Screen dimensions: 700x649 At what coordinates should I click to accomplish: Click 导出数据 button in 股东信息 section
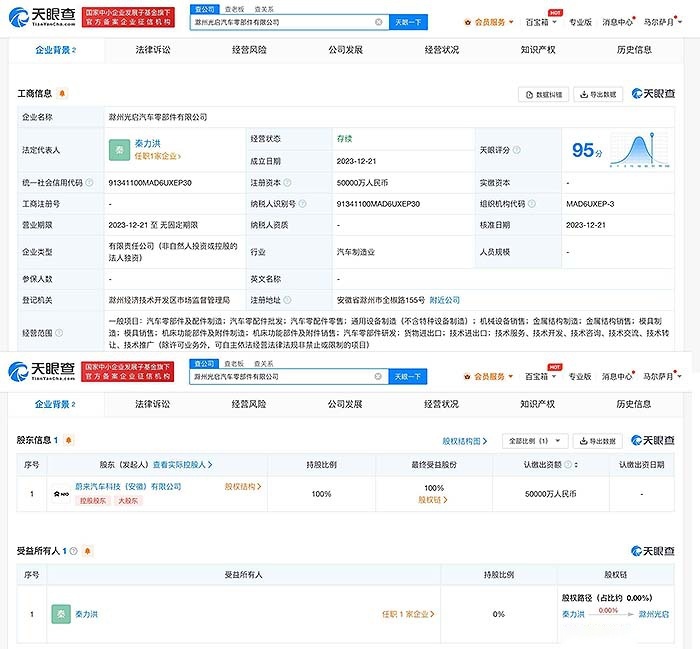pos(597,441)
